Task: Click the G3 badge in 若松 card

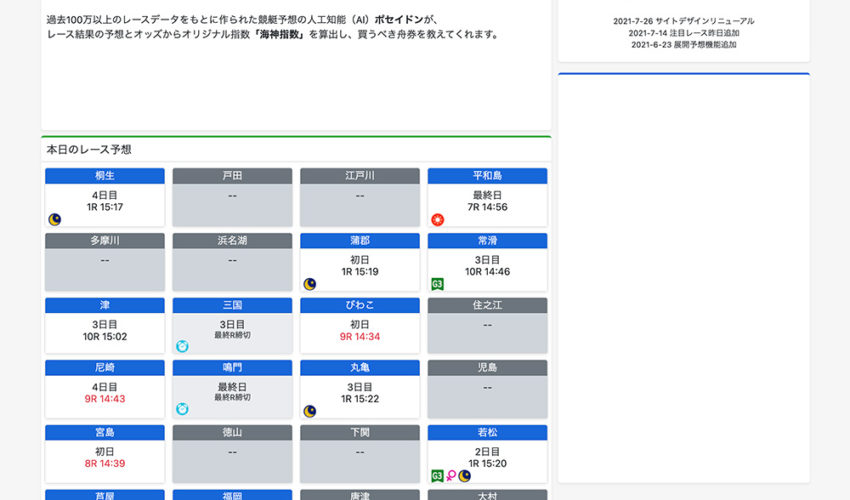Action: tap(437, 475)
